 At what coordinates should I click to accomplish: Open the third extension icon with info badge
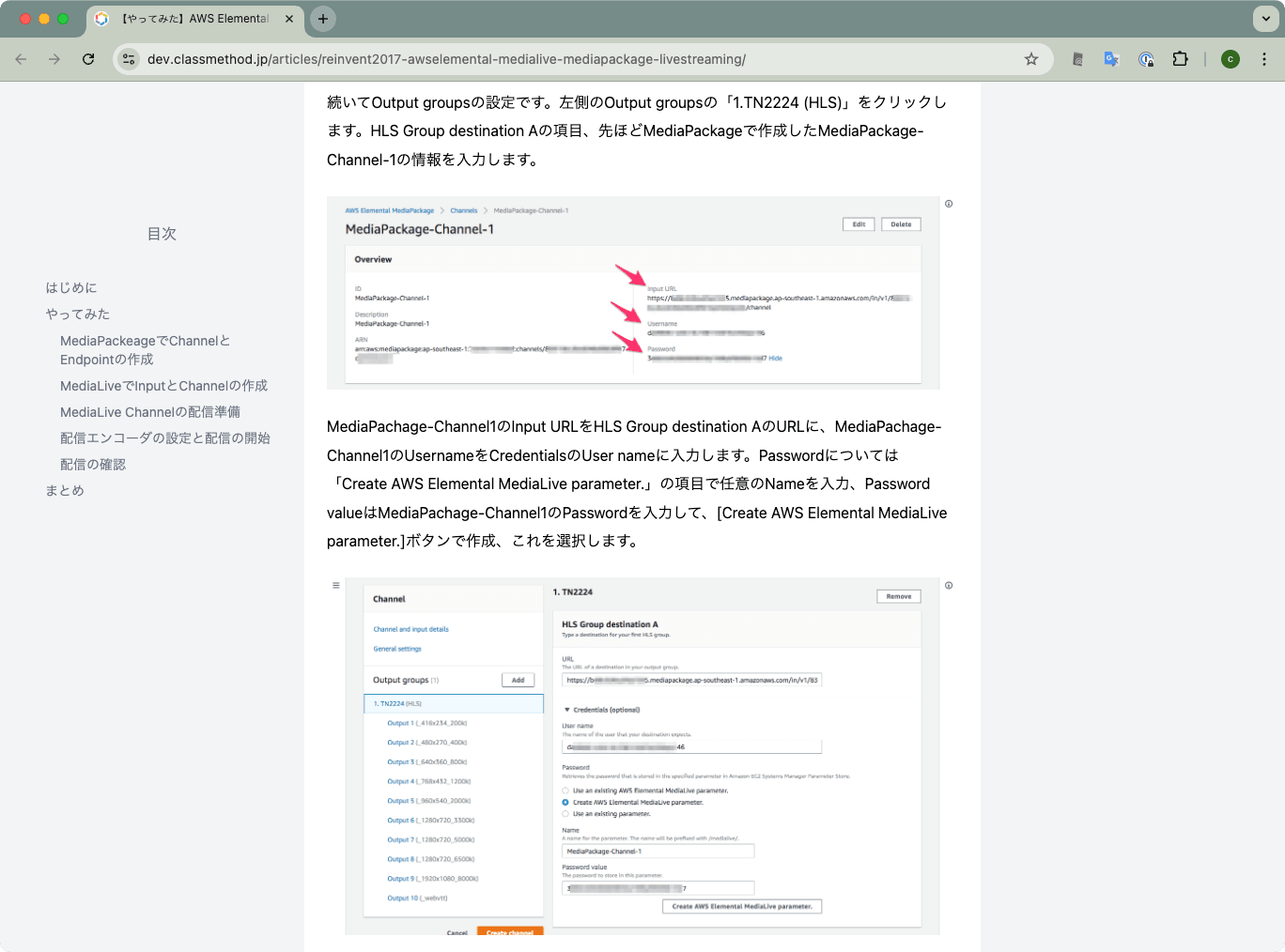pyautogui.click(x=1146, y=59)
